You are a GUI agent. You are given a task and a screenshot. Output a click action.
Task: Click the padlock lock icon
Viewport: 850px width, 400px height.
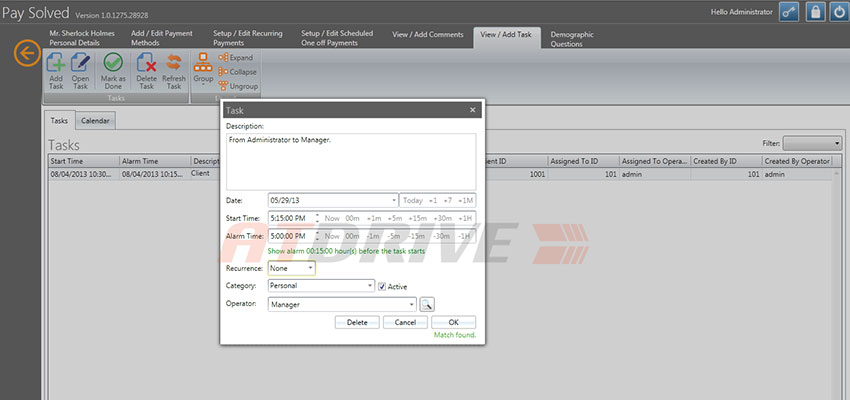[815, 12]
